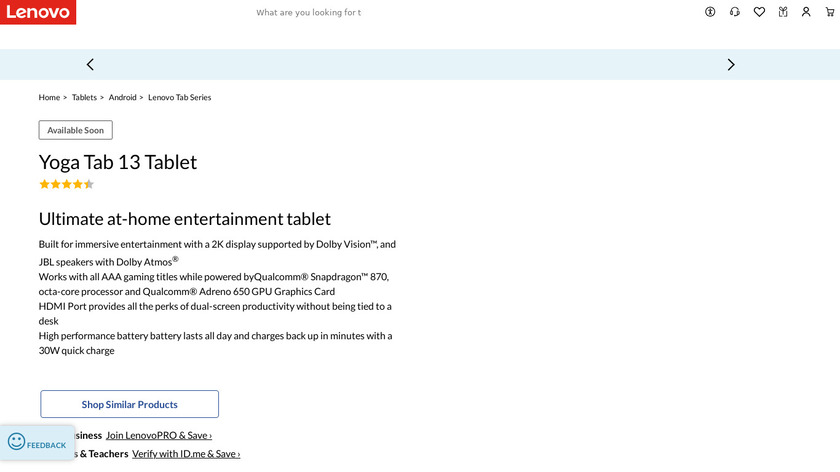Open Join LenovoPRO & Save link
Screen dimensions: 840x472
point(159,436)
